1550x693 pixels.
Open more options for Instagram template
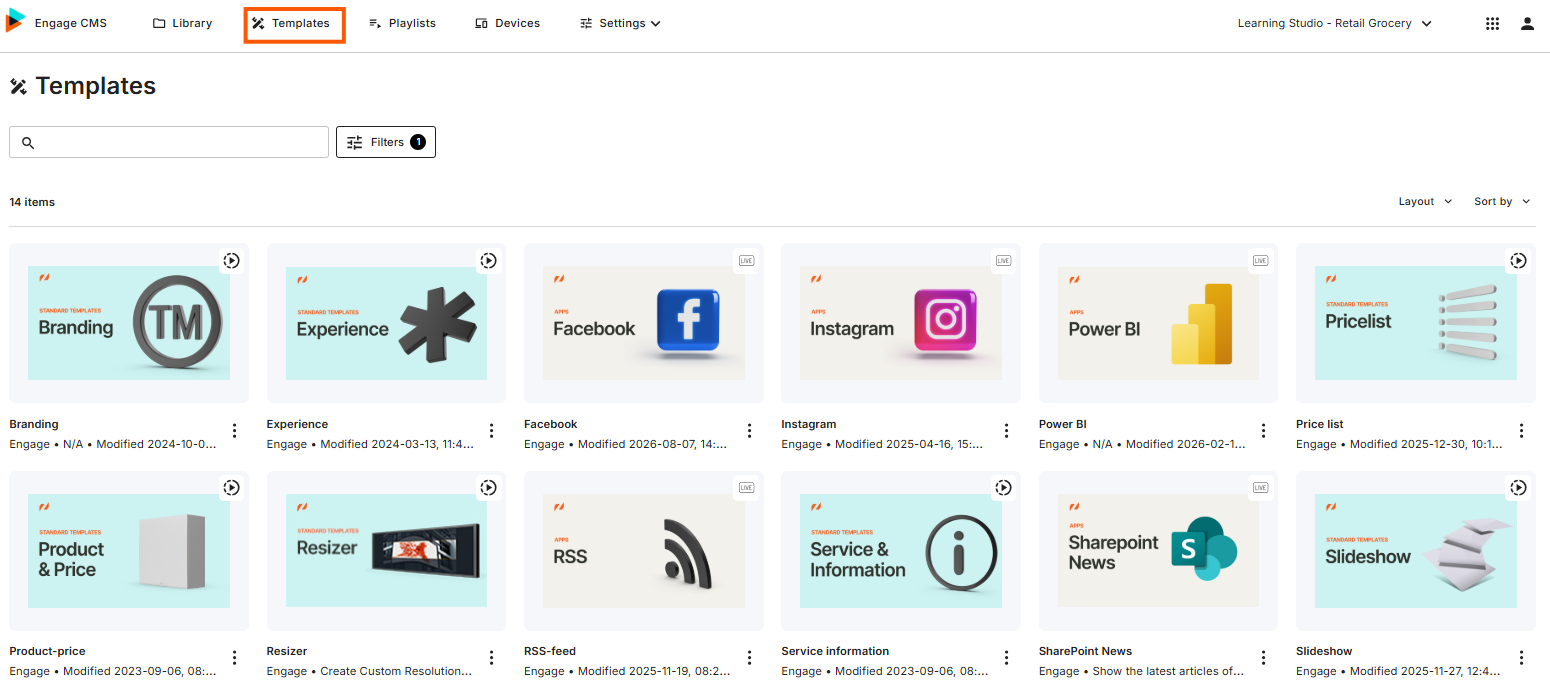[1006, 431]
